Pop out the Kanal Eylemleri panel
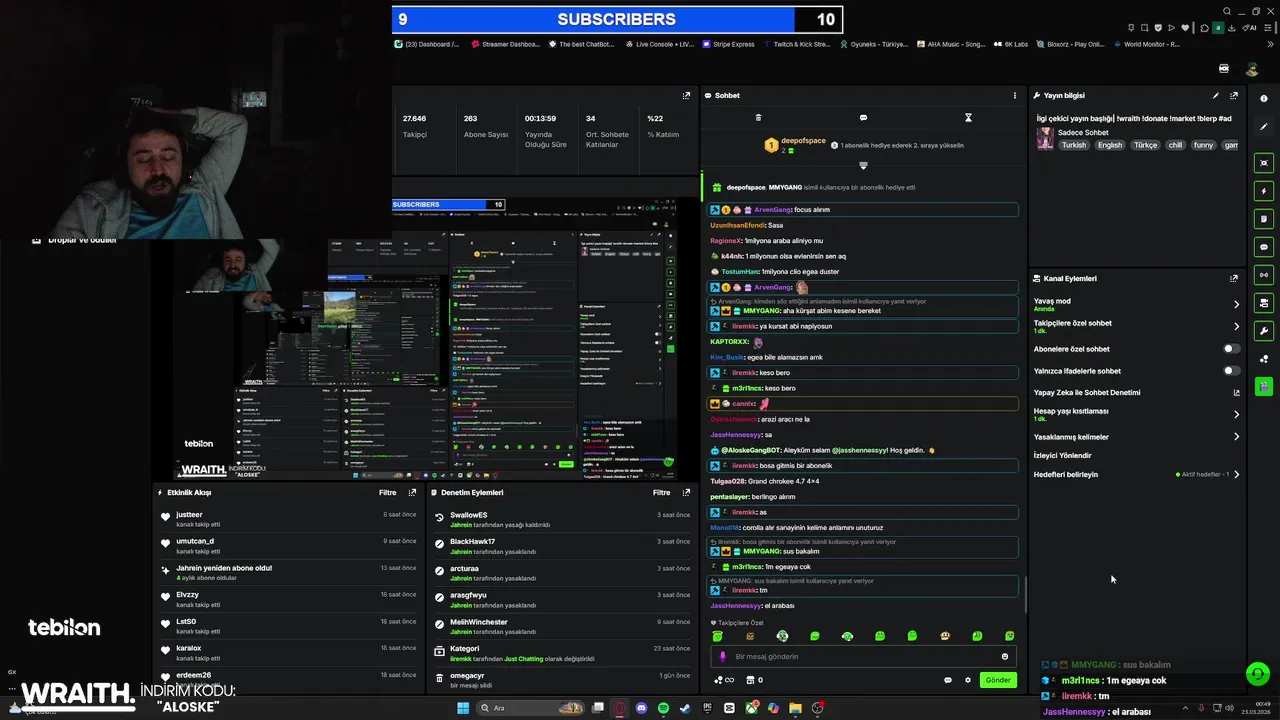This screenshot has height=720, width=1280. coord(1234,279)
